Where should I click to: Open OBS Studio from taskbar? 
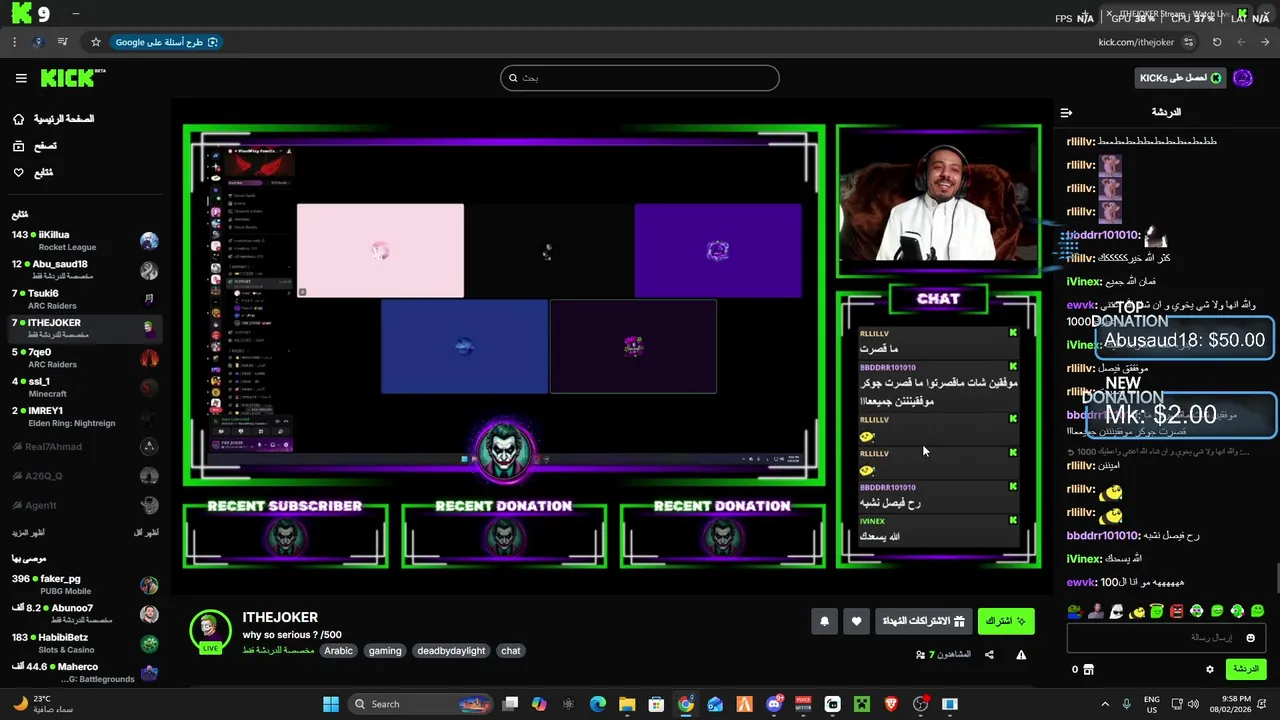(921, 704)
